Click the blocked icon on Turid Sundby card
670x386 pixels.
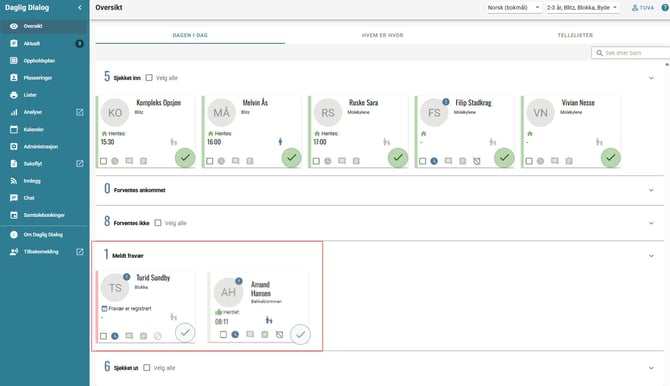coord(158,336)
